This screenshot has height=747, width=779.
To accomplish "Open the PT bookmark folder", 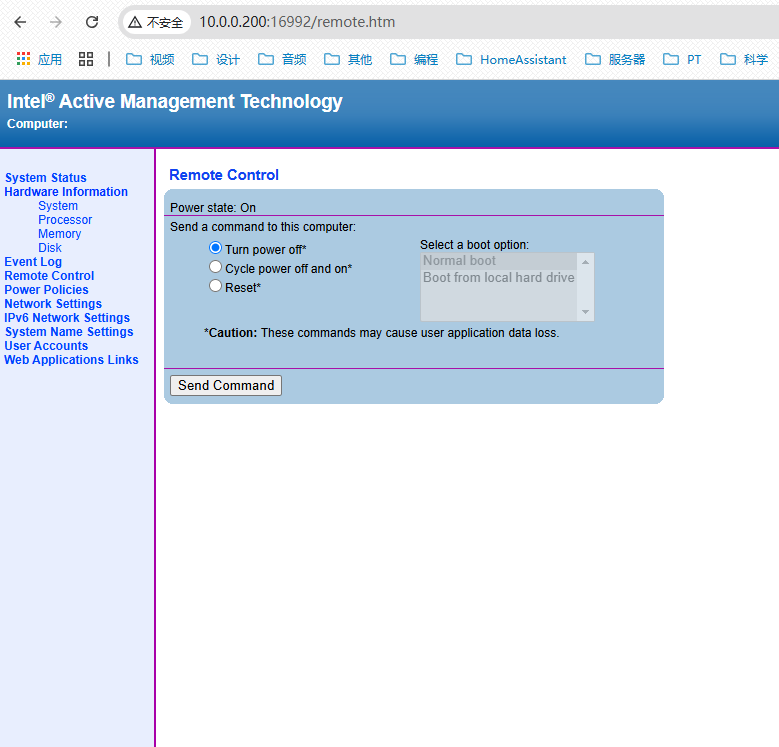I will [682, 59].
